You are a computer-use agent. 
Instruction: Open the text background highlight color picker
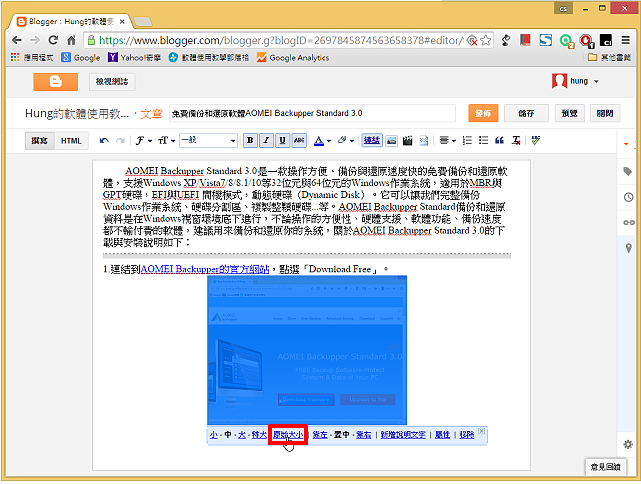tap(345, 141)
